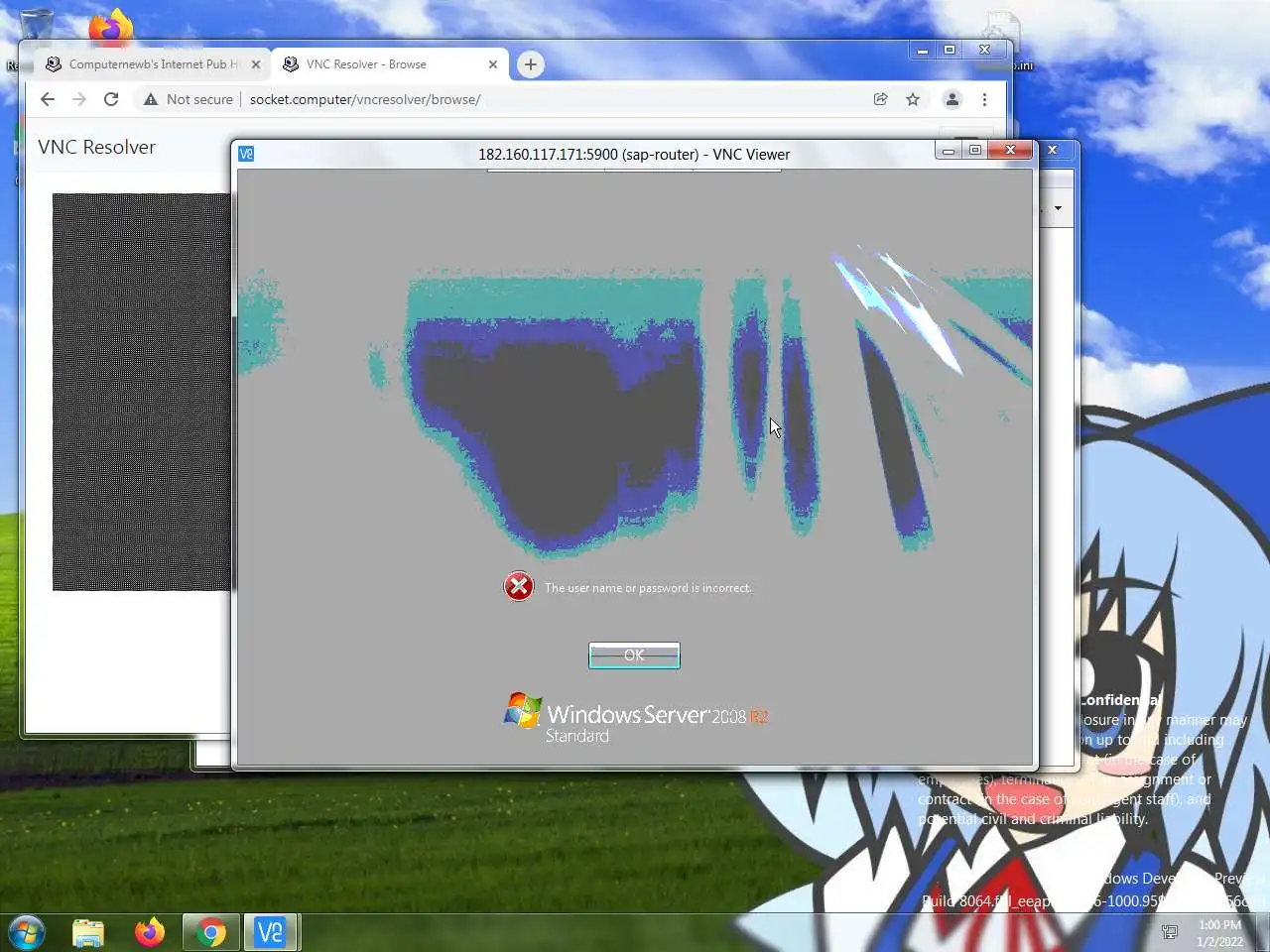
Task: Close the VNC Viewer window
Action: click(1010, 151)
